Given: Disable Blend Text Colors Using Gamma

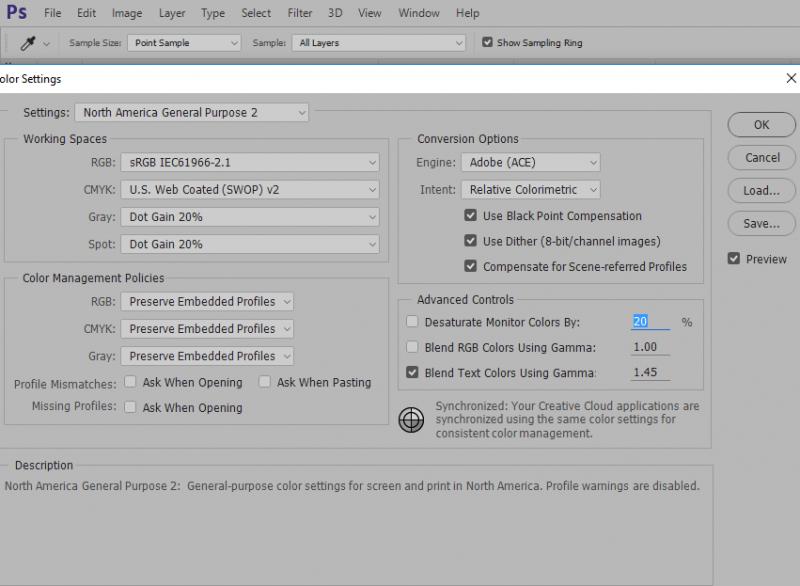Looking at the screenshot, I should [x=412, y=372].
